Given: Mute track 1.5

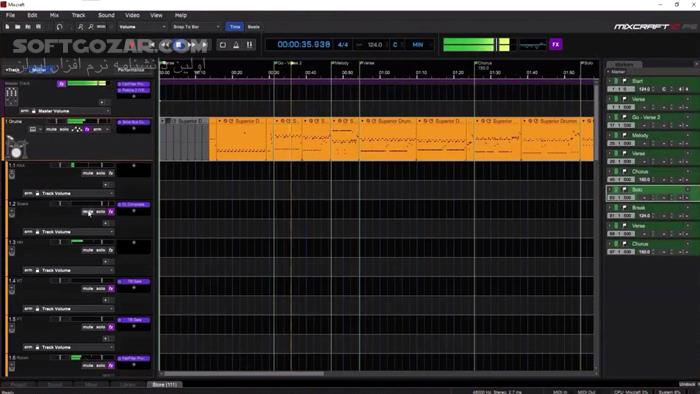Looking at the screenshot, I should (x=88, y=327).
